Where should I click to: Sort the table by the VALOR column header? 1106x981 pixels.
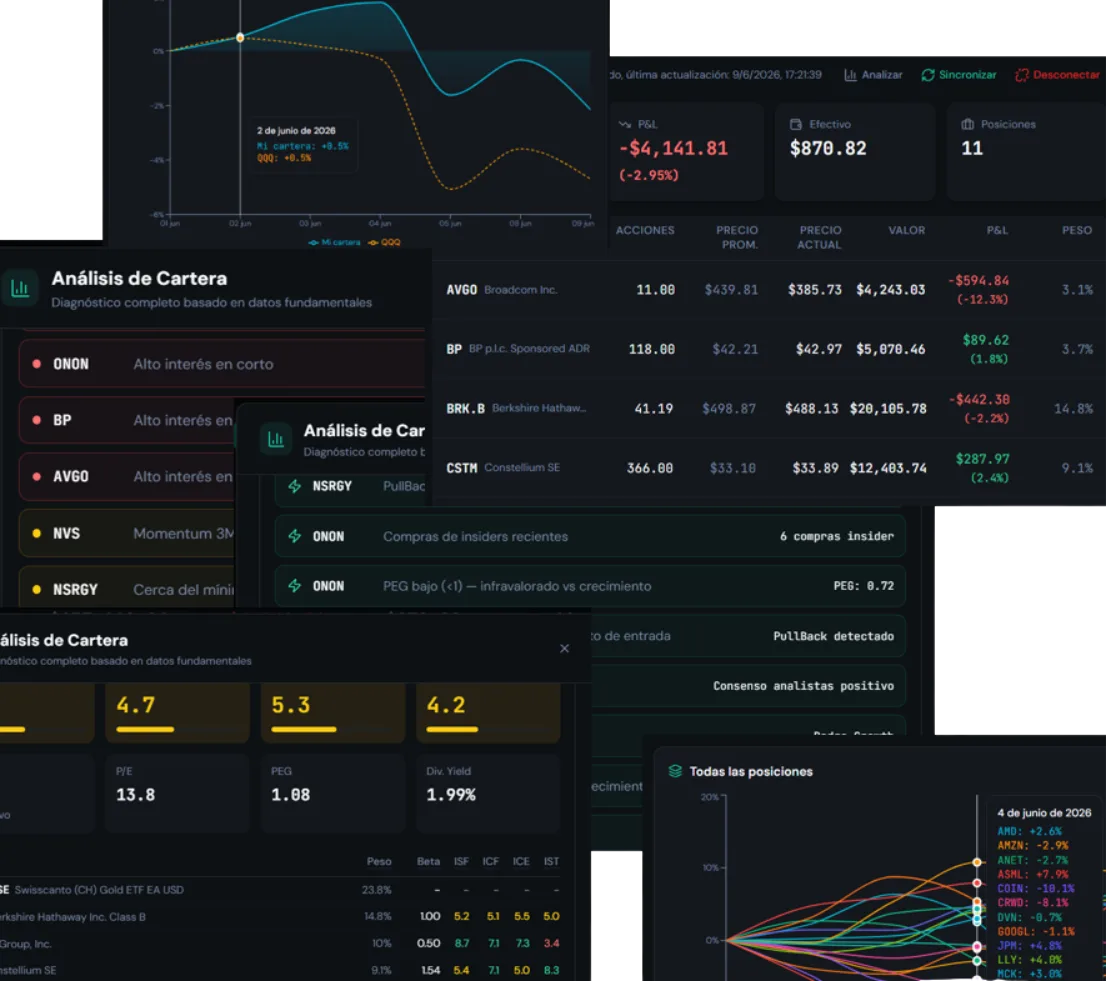click(906, 230)
